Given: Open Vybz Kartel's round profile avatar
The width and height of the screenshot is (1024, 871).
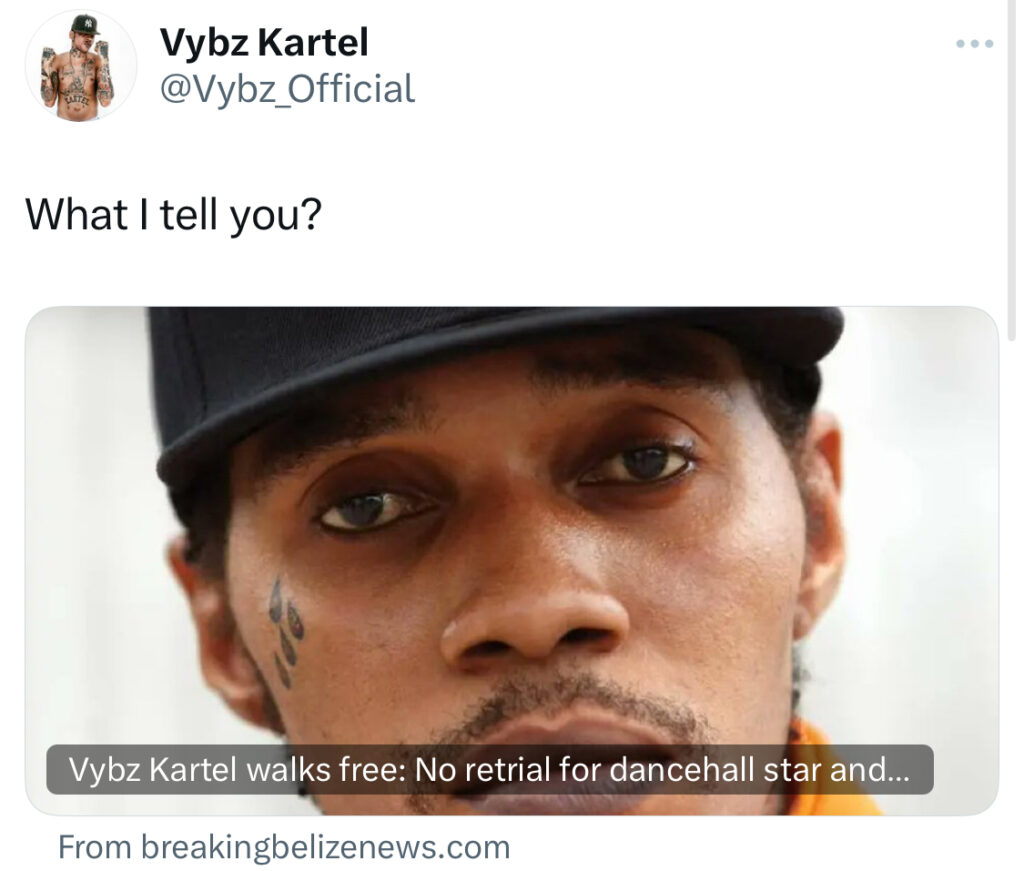Looking at the screenshot, I should click(80, 65).
